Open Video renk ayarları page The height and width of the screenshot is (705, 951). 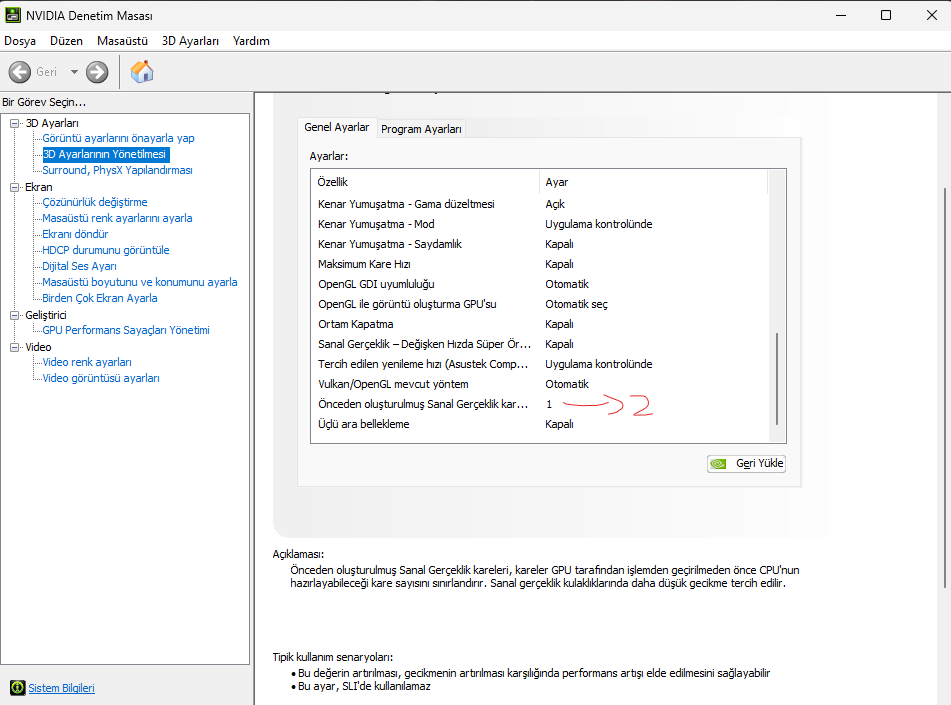[x=87, y=362]
